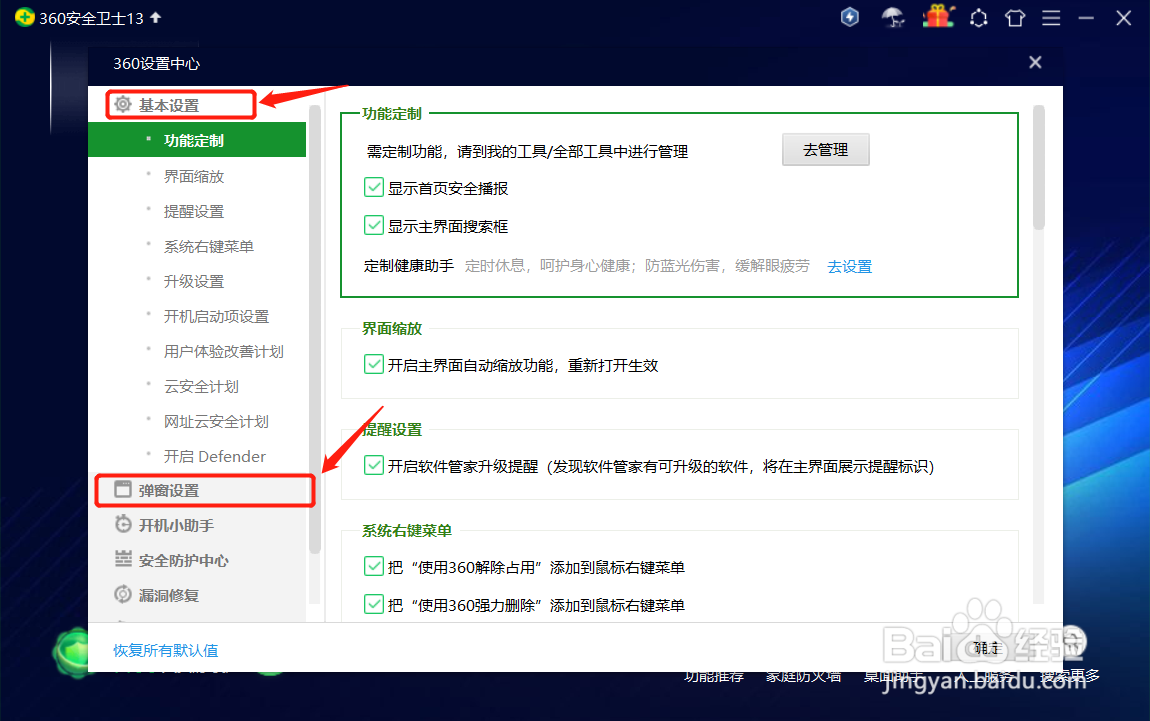Select 用户体验改善计划 in sidebar
The width and height of the screenshot is (1150, 721).
tap(224, 351)
